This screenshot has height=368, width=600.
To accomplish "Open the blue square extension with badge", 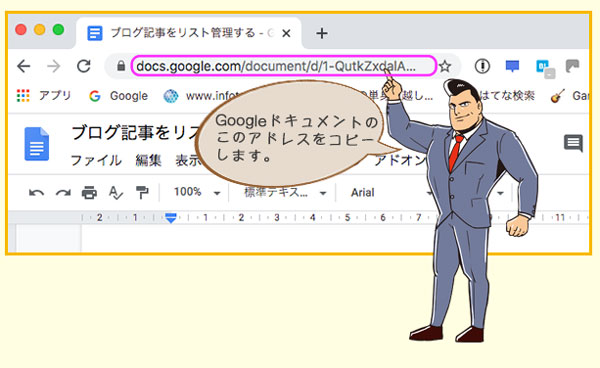I will (545, 68).
